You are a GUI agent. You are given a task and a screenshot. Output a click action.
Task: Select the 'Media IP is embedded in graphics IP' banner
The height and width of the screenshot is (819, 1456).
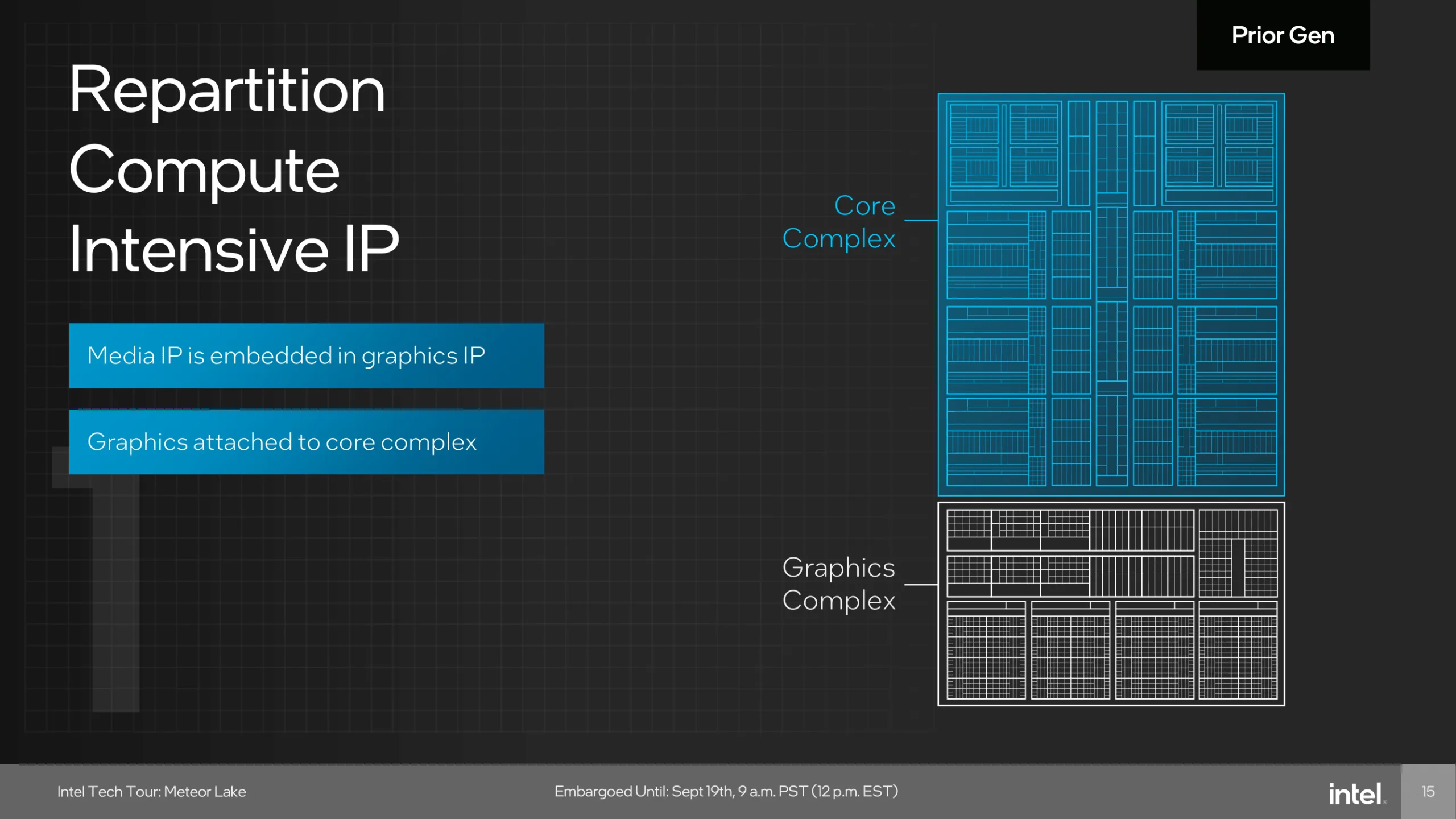(x=307, y=355)
